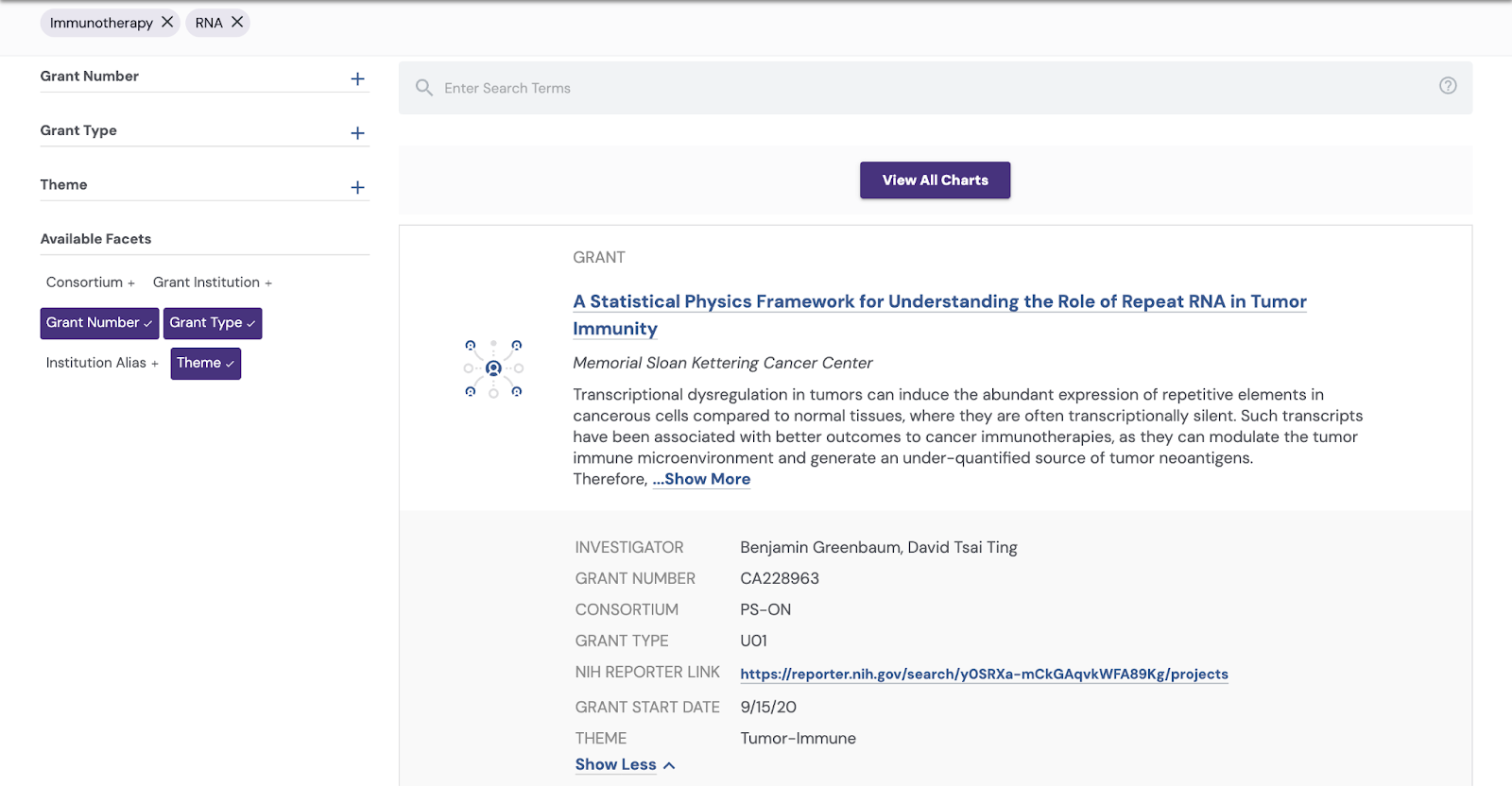Open the Statistical Physics Framework grant title
This screenshot has width=1512, height=786.
click(938, 302)
